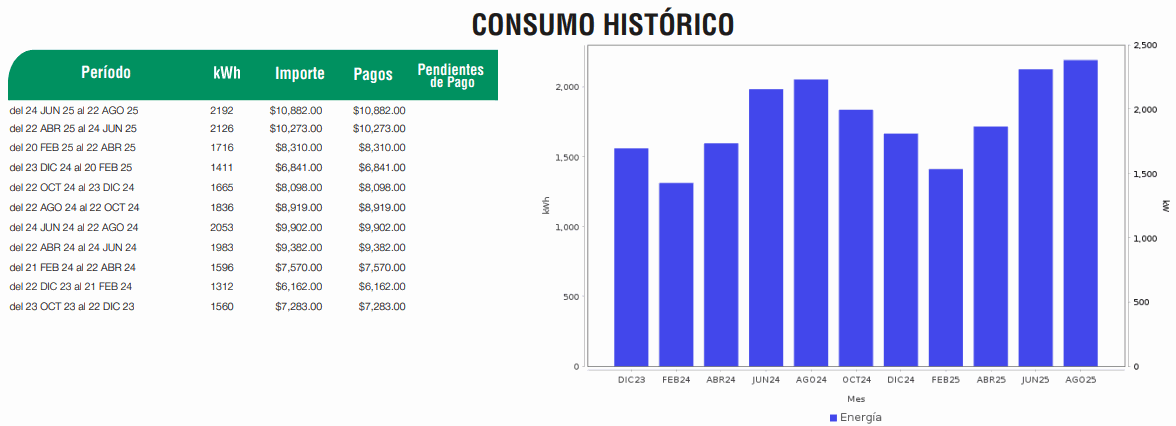Click the JUN25 bar in chart

click(x=1036, y=218)
